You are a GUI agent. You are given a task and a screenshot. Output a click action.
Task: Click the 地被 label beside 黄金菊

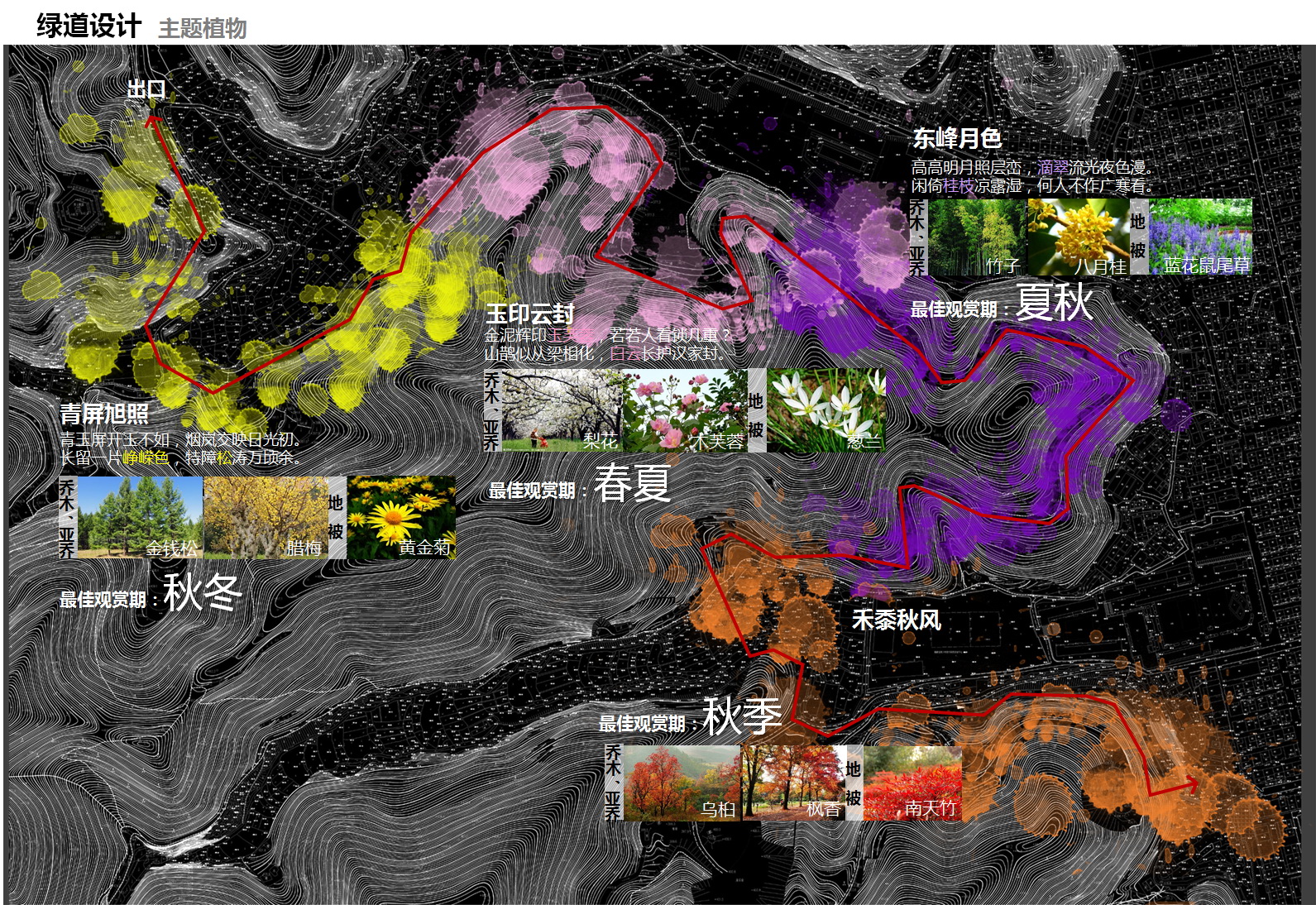[x=336, y=517]
